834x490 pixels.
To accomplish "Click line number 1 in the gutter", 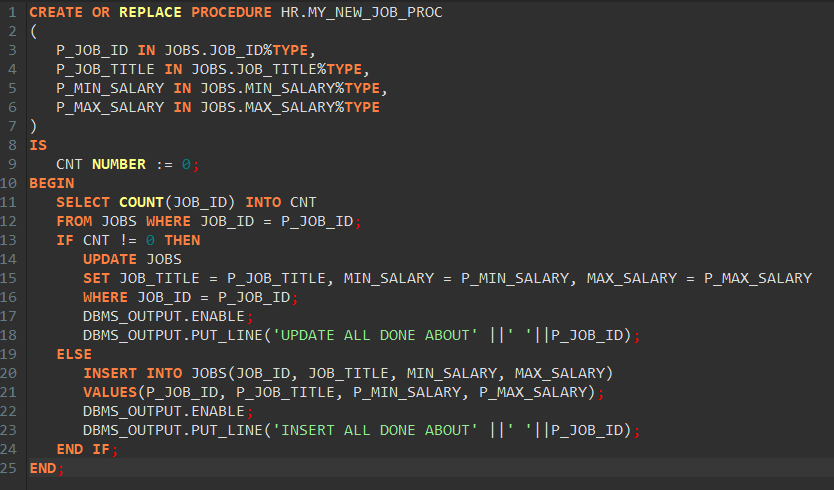I will (12, 12).
